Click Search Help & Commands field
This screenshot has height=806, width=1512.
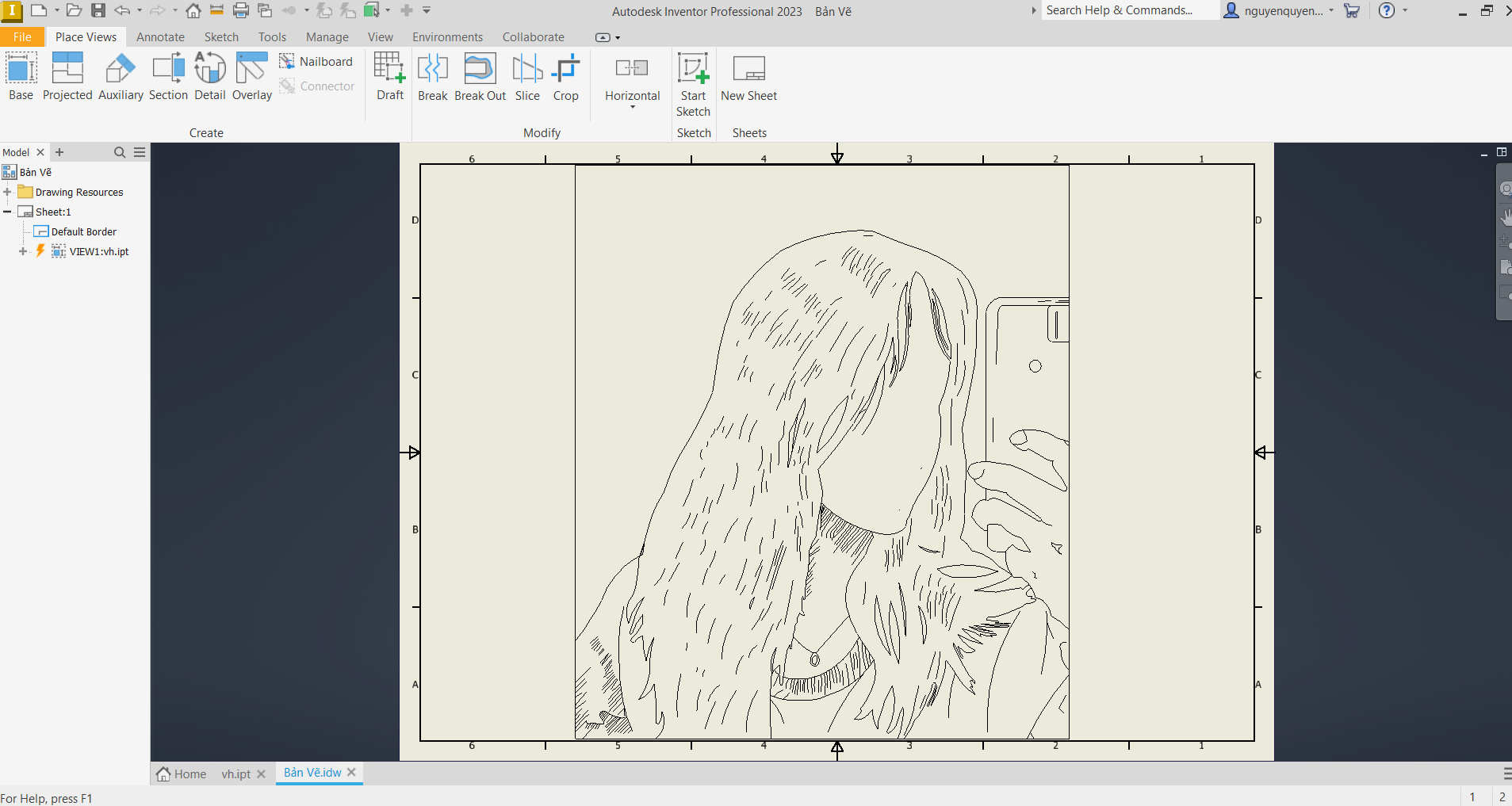(x=1129, y=10)
